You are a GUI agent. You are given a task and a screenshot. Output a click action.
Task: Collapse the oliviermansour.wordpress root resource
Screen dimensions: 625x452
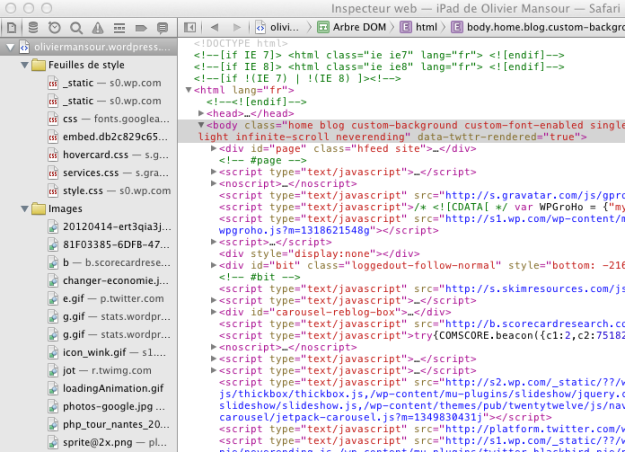tap(10, 47)
